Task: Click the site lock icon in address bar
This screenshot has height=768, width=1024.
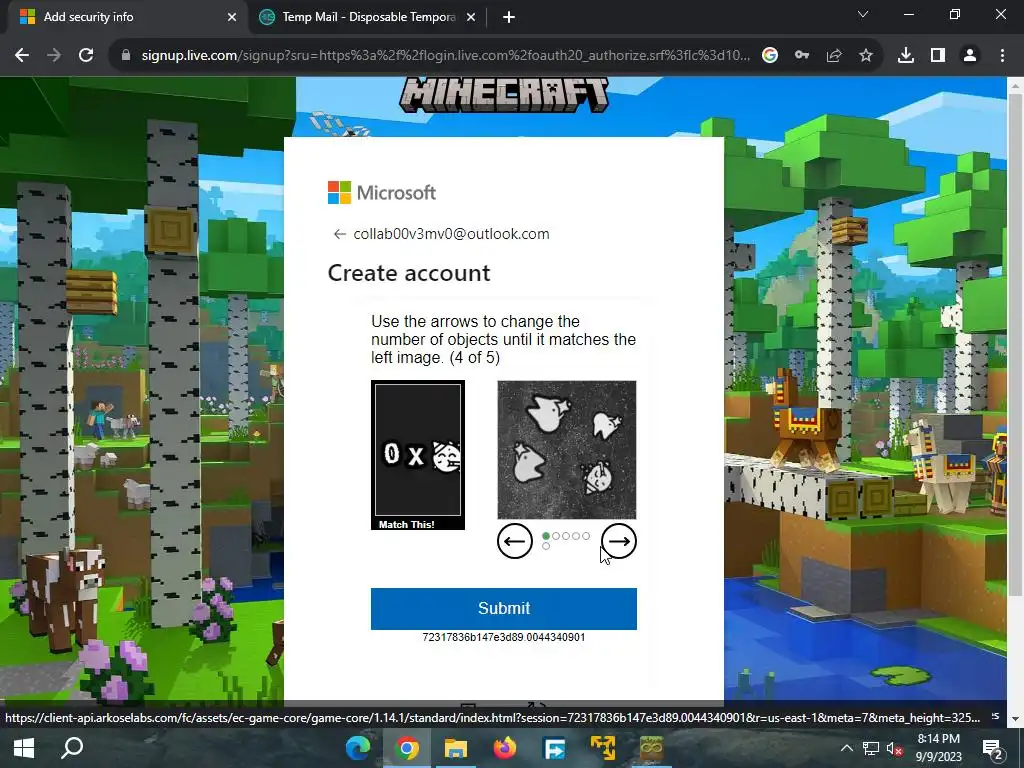Action: pyautogui.click(x=126, y=56)
